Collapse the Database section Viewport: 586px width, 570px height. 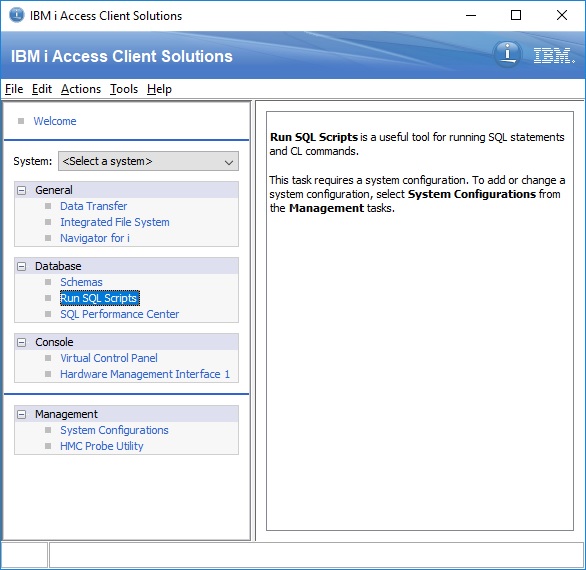(22, 266)
